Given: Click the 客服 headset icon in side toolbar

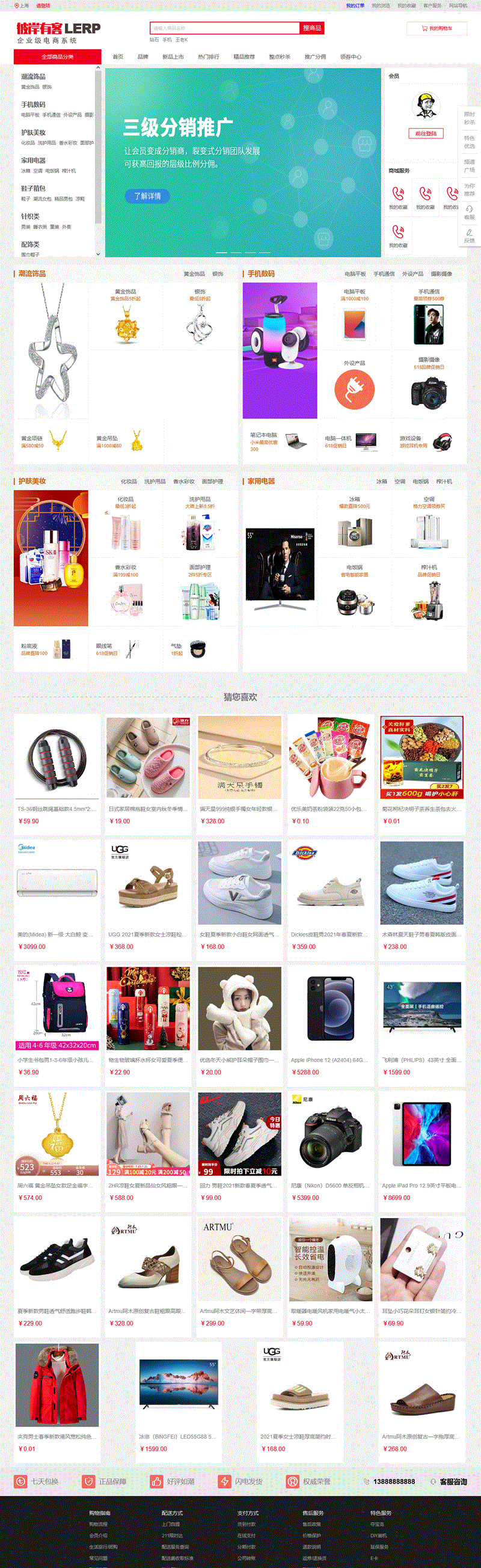Looking at the screenshot, I should (470, 209).
